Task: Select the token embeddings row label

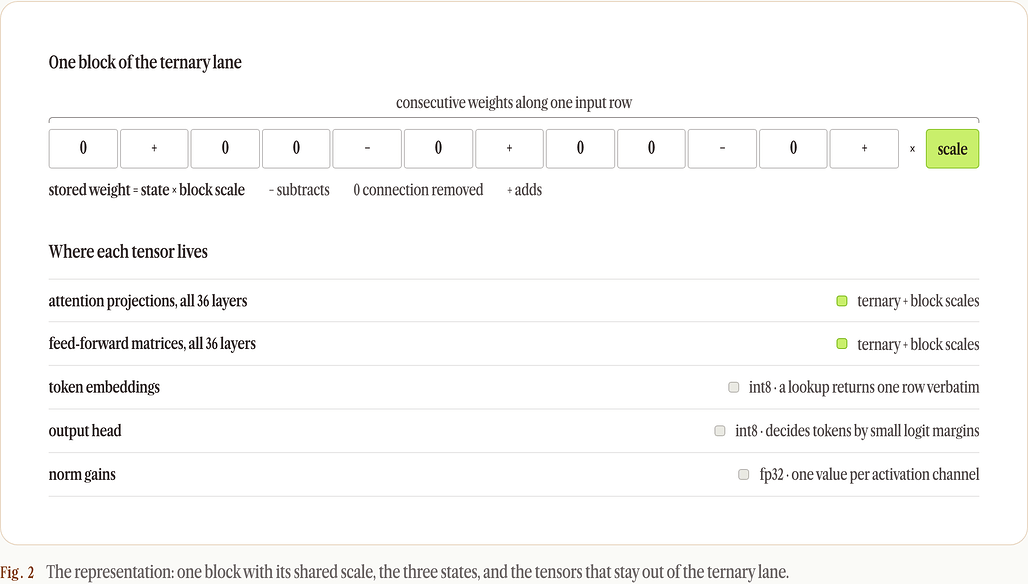Action: click(104, 387)
